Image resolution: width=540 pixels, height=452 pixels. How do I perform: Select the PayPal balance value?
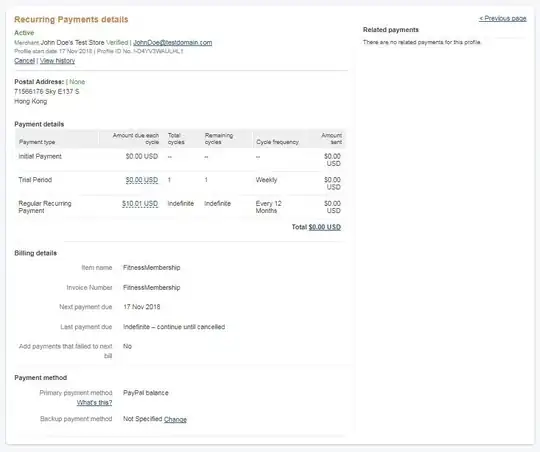tap(146, 393)
